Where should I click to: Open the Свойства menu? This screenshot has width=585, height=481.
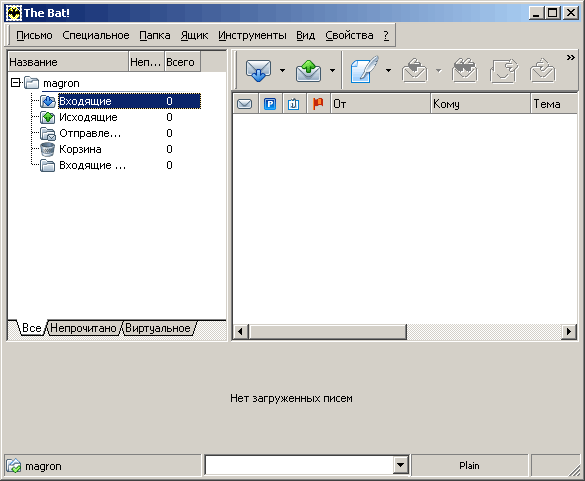349,35
